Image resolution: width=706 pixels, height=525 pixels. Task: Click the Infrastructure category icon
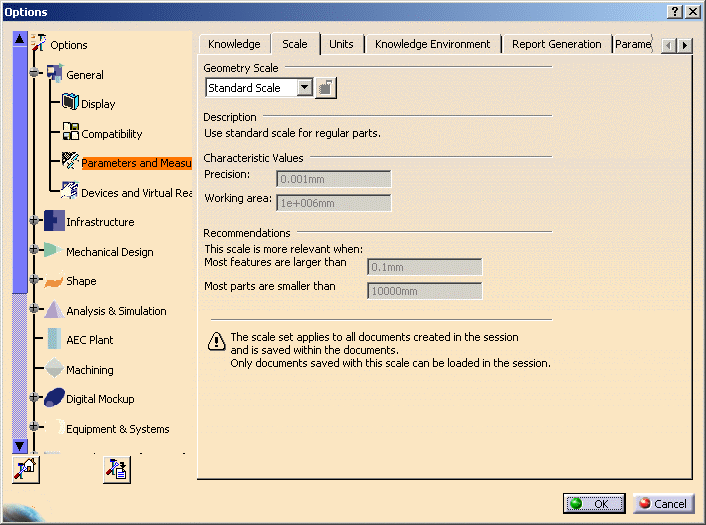(54, 222)
